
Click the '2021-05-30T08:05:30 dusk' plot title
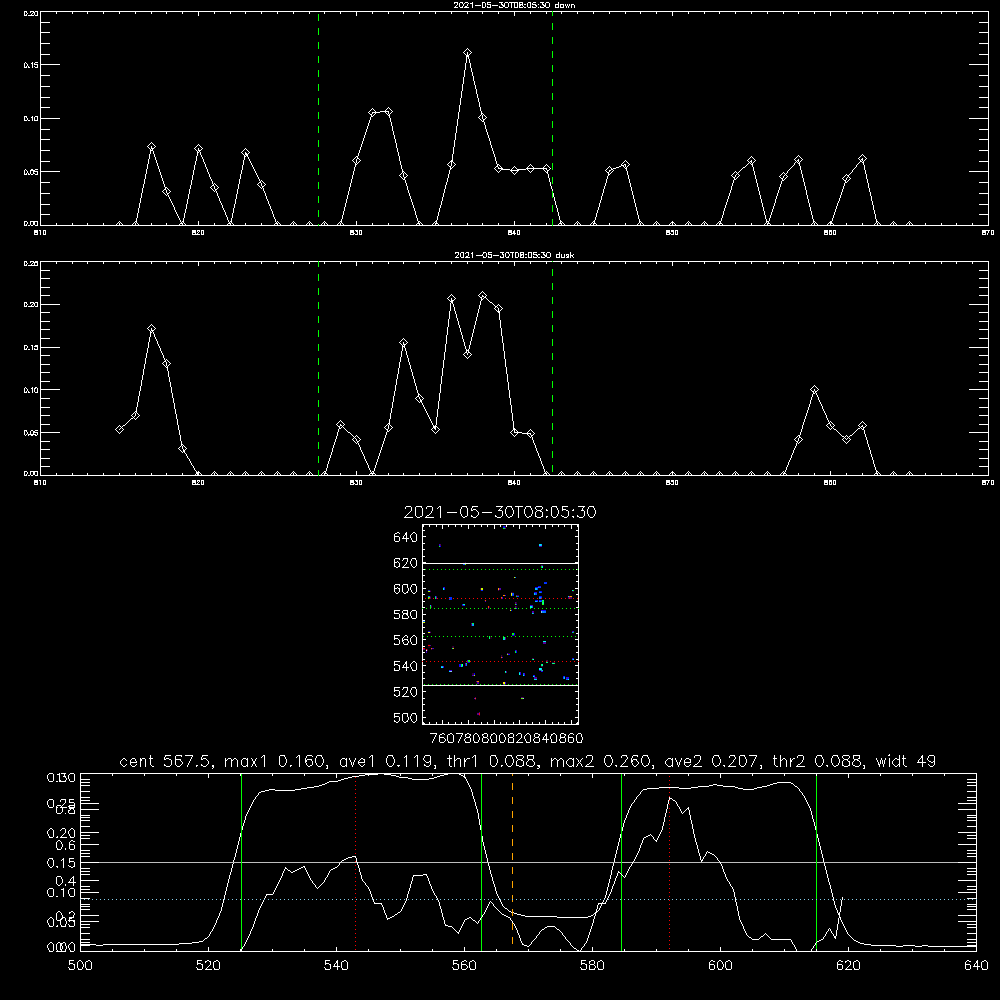click(514, 255)
